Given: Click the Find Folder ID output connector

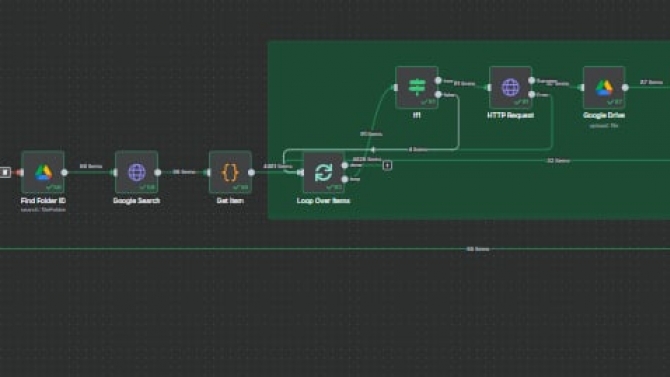Looking at the screenshot, I should coord(64,172).
